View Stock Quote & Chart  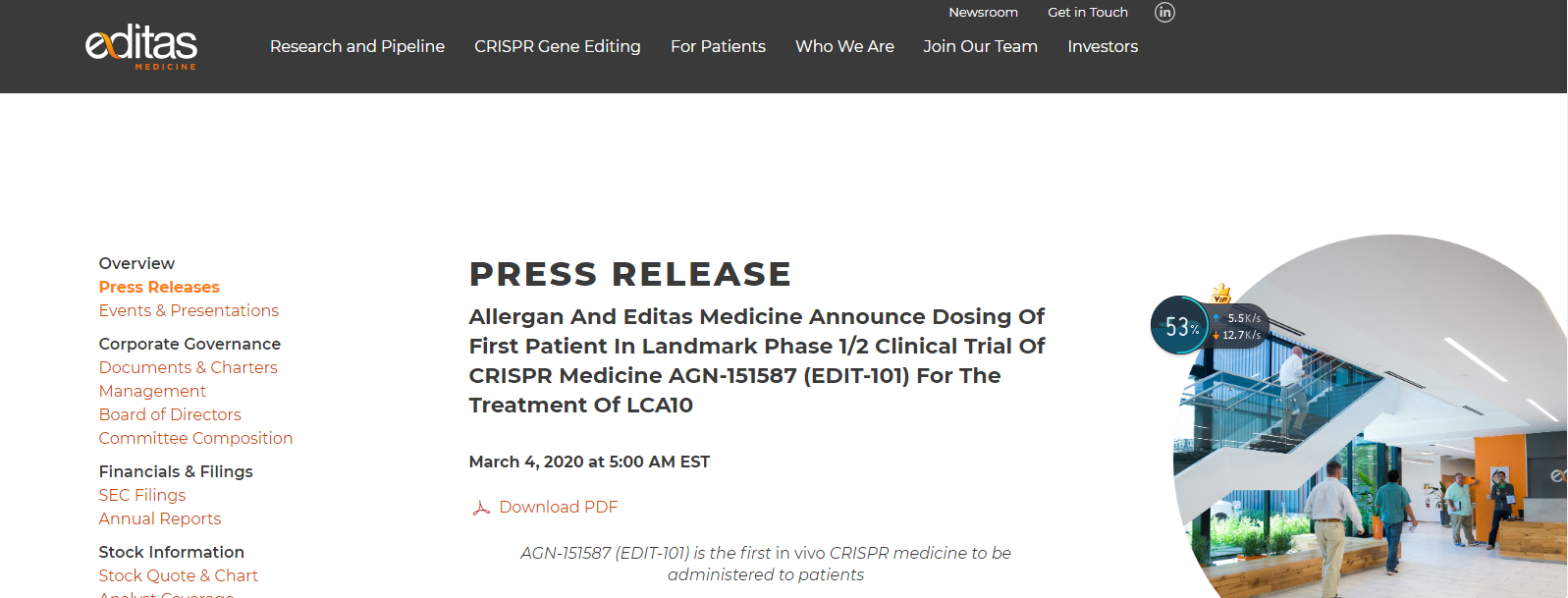click(x=179, y=575)
